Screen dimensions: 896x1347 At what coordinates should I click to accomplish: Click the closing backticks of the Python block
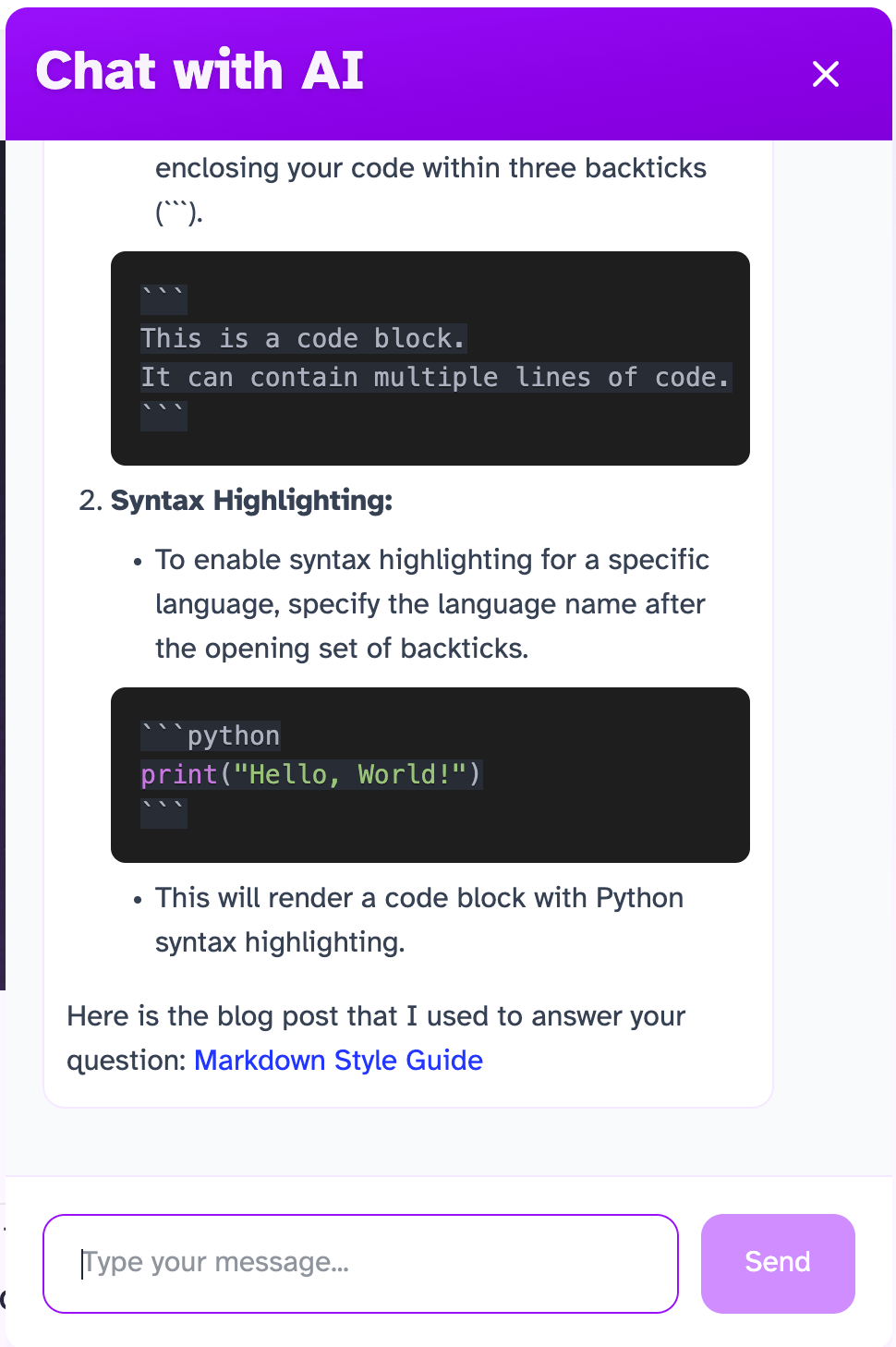coord(163,813)
